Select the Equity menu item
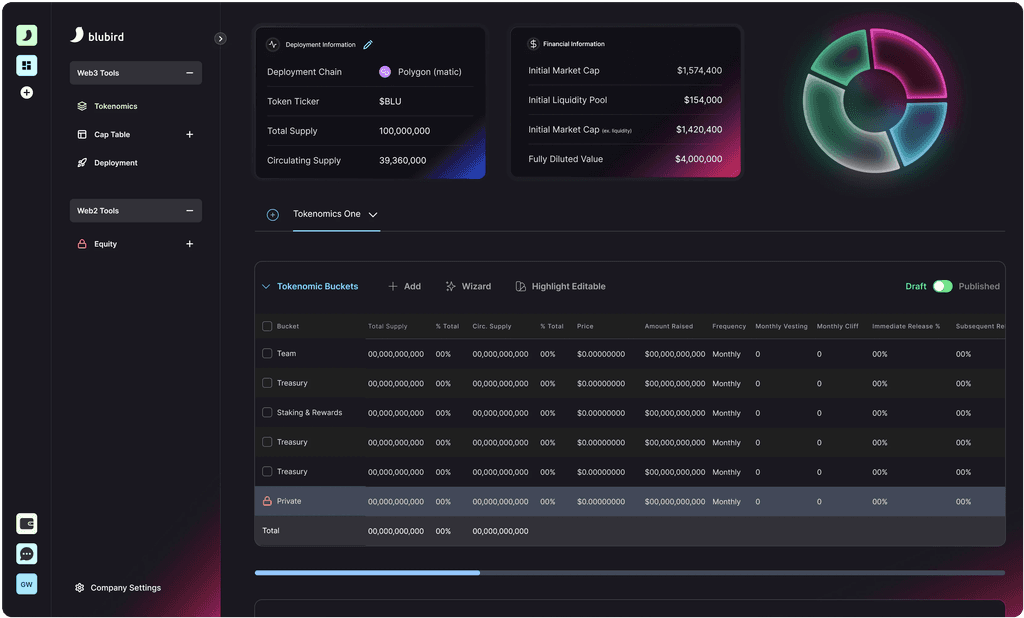The image size is (1024, 618). 104,243
